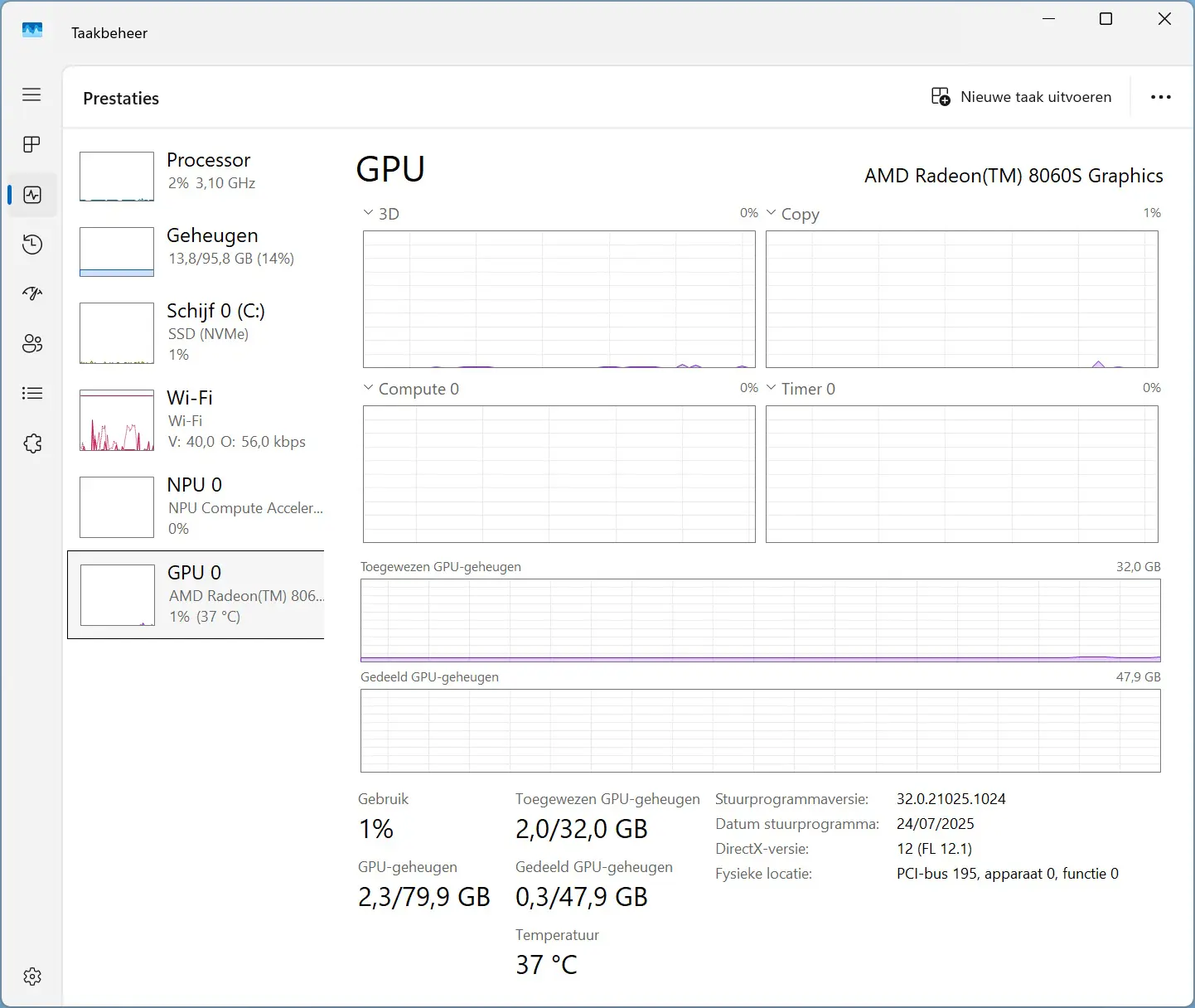Select the Performance page icon in sidebar
The width and height of the screenshot is (1195, 1008).
pyautogui.click(x=32, y=195)
